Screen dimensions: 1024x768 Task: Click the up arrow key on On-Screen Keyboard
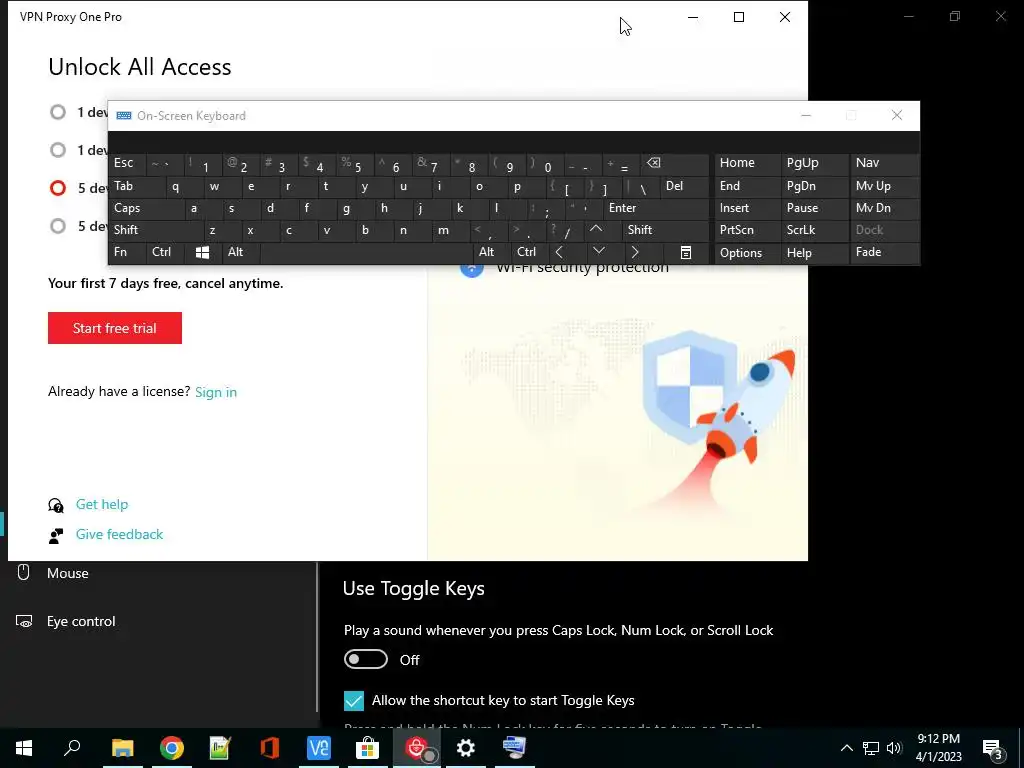(x=596, y=230)
